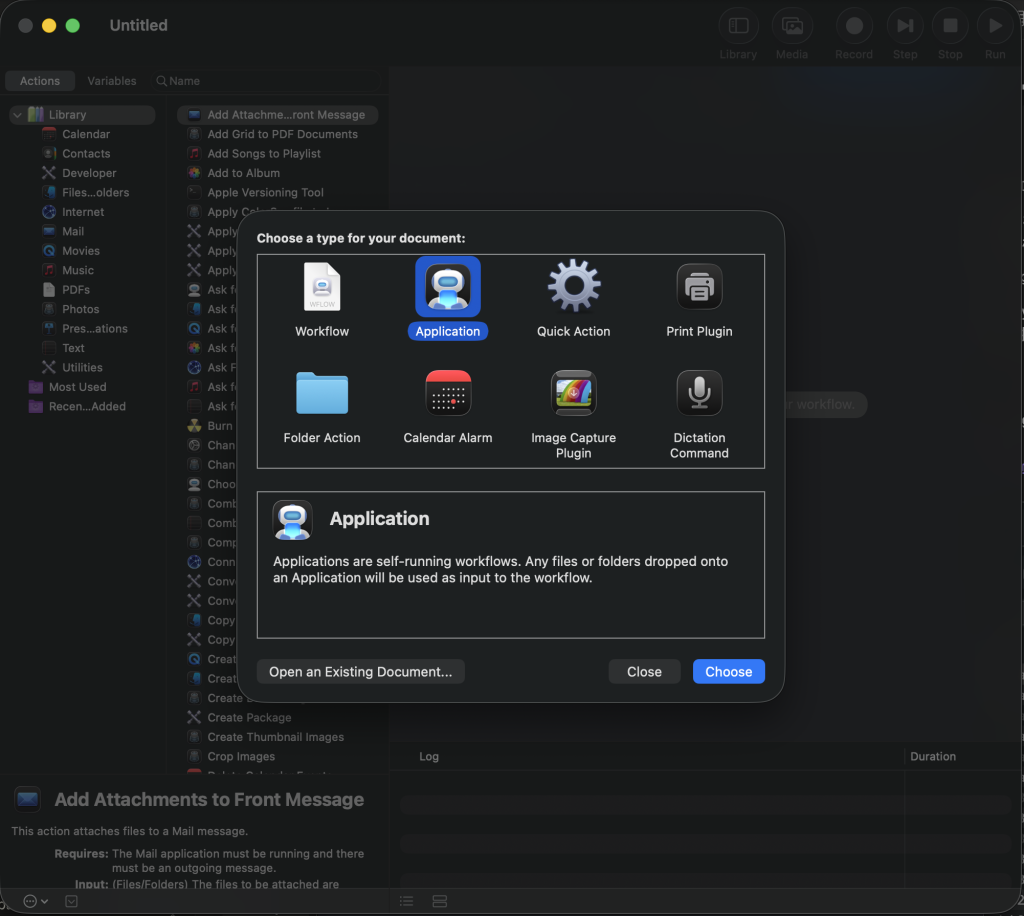Select Crop Images action
Image resolution: width=1024 pixels, height=916 pixels.
(x=278, y=756)
